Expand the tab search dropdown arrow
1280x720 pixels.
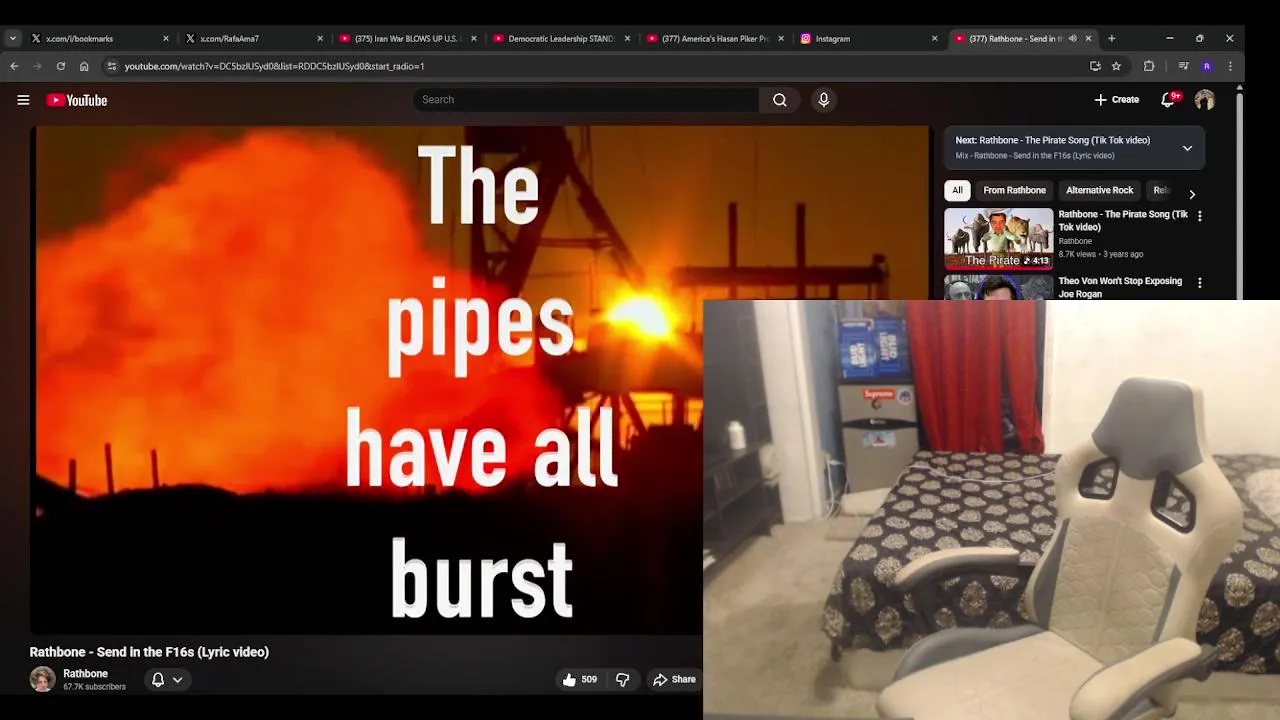tap(12, 38)
